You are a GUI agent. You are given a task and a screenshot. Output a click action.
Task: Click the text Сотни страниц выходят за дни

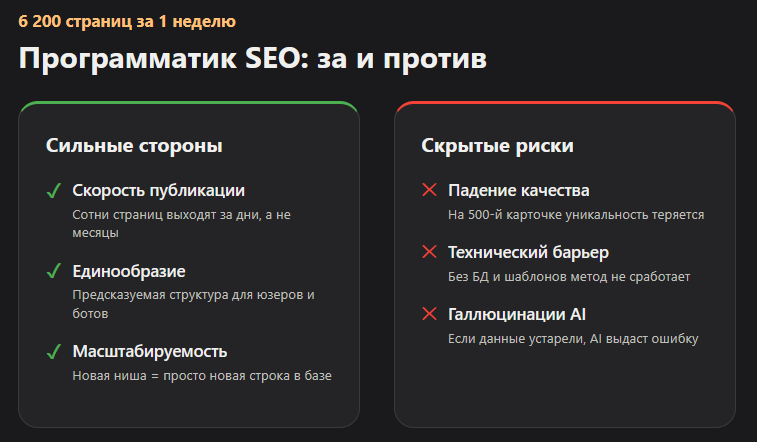tap(167, 215)
